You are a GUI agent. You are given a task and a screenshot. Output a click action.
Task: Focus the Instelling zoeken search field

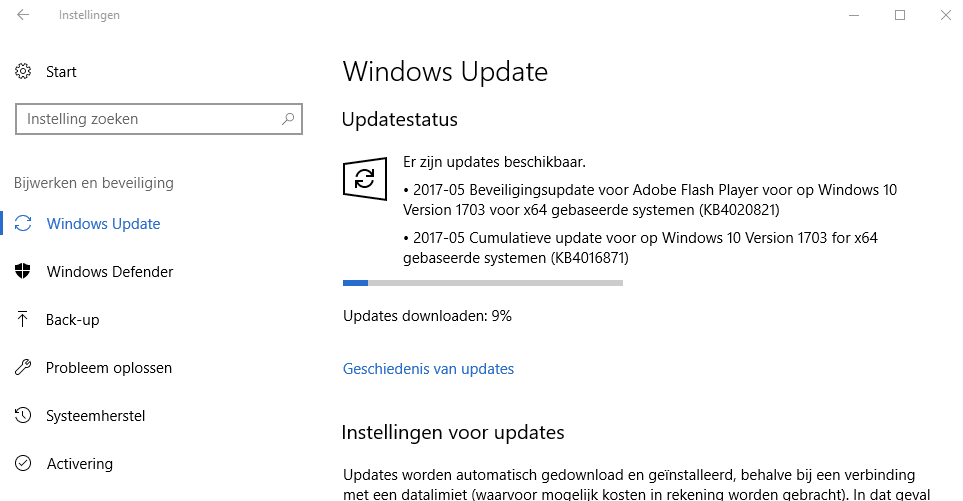pyautogui.click(x=150, y=119)
